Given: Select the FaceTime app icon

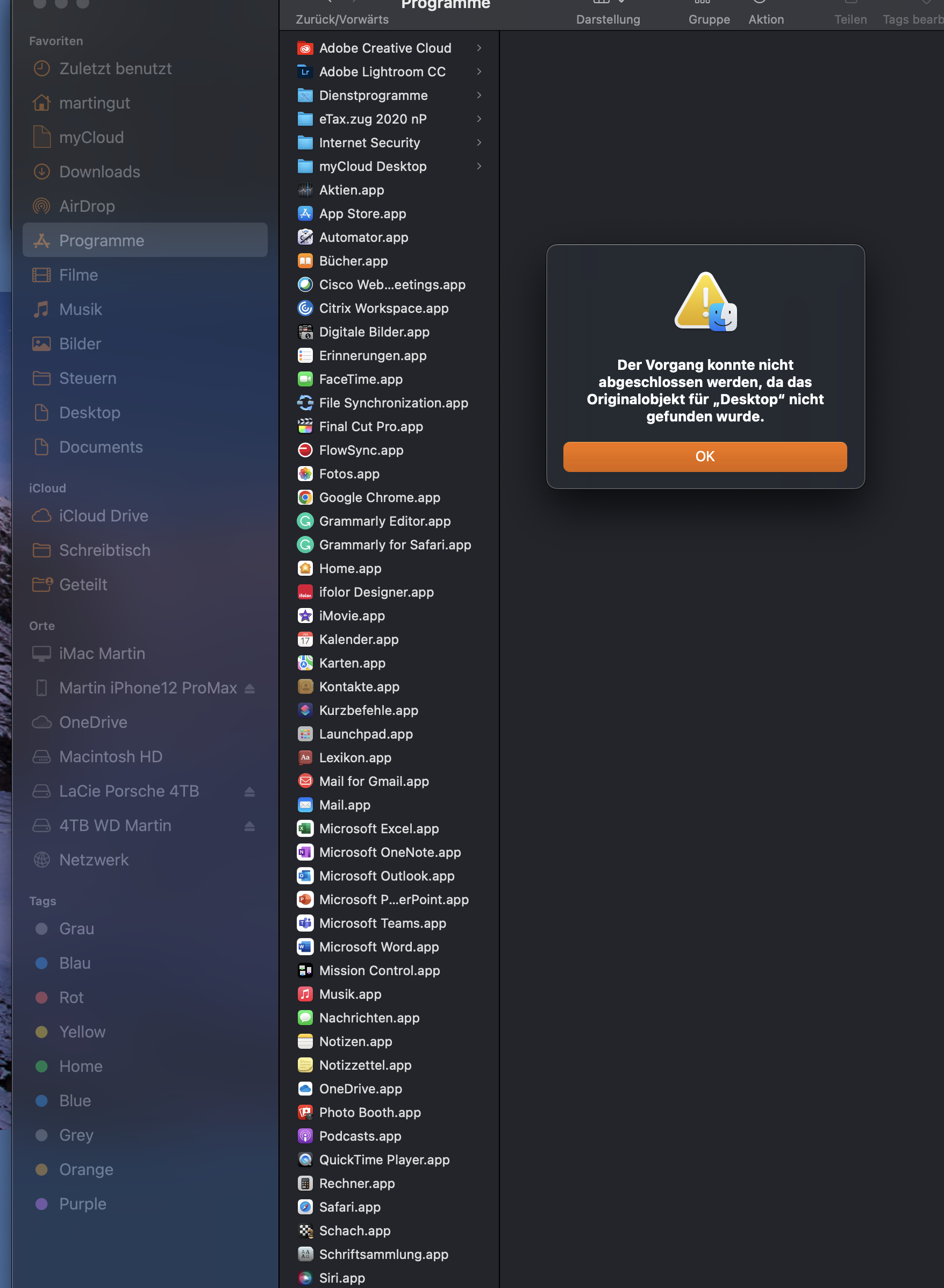Looking at the screenshot, I should [x=305, y=380].
